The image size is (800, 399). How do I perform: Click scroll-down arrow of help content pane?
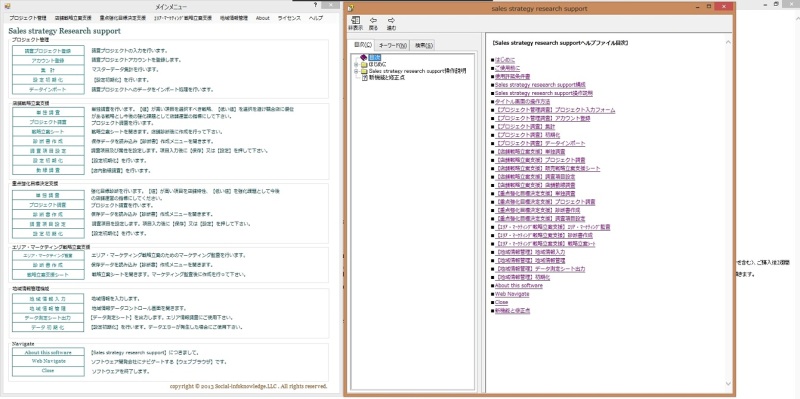click(x=728, y=383)
